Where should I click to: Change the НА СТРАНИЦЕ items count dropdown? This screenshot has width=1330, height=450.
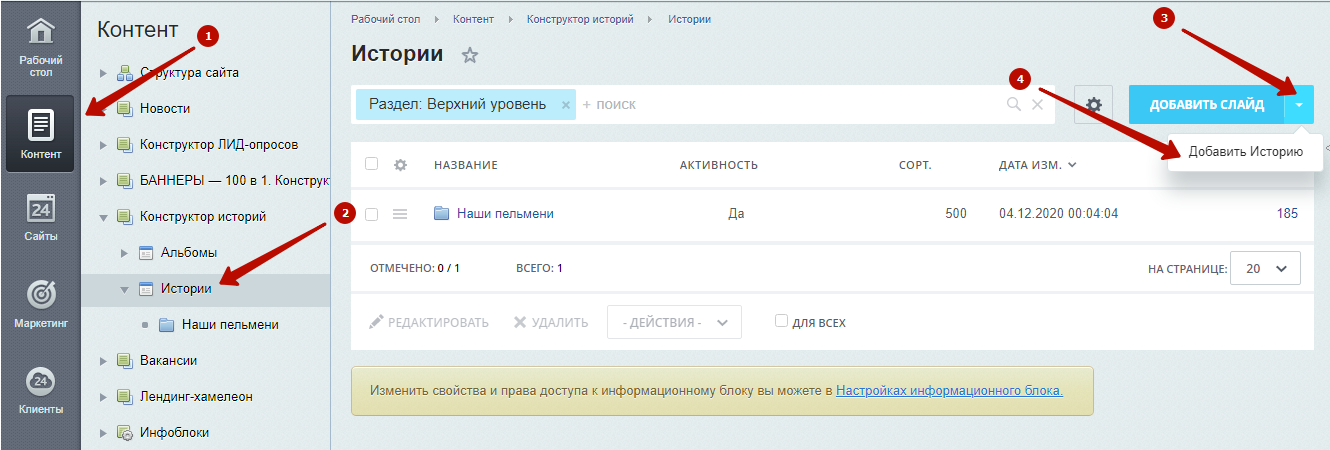[x=1266, y=269]
